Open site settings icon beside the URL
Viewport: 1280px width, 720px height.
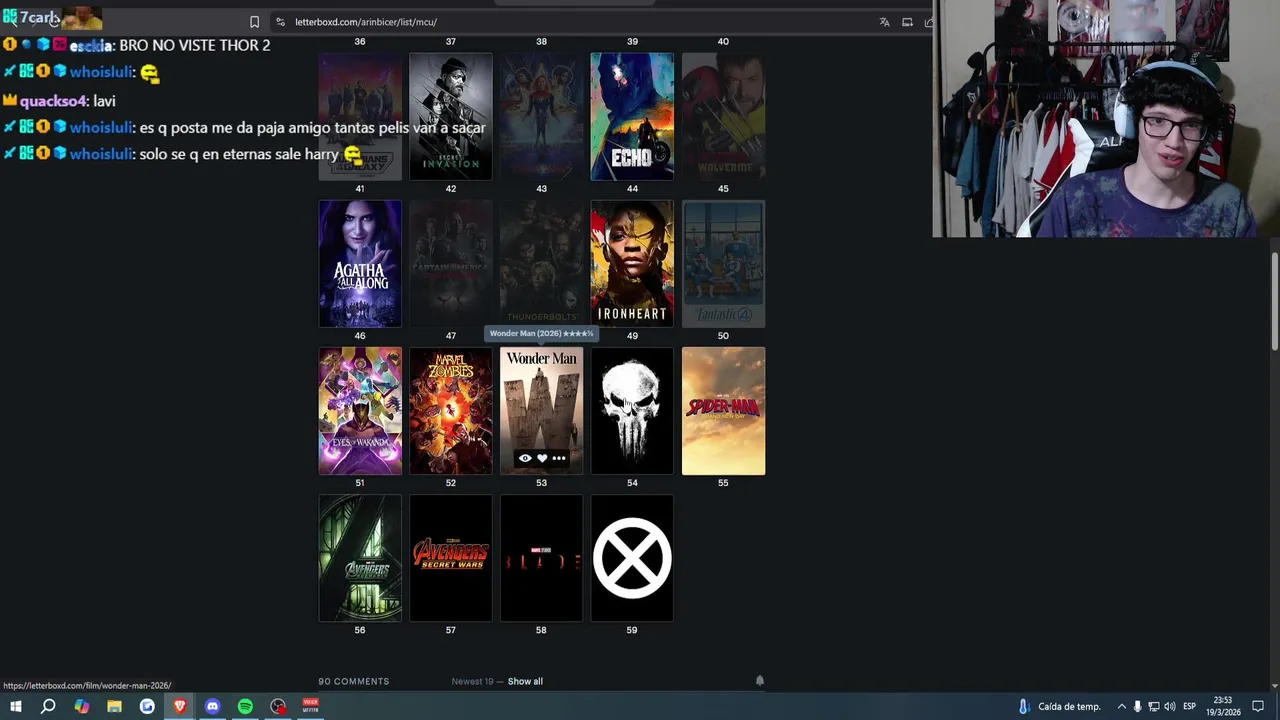tap(281, 22)
